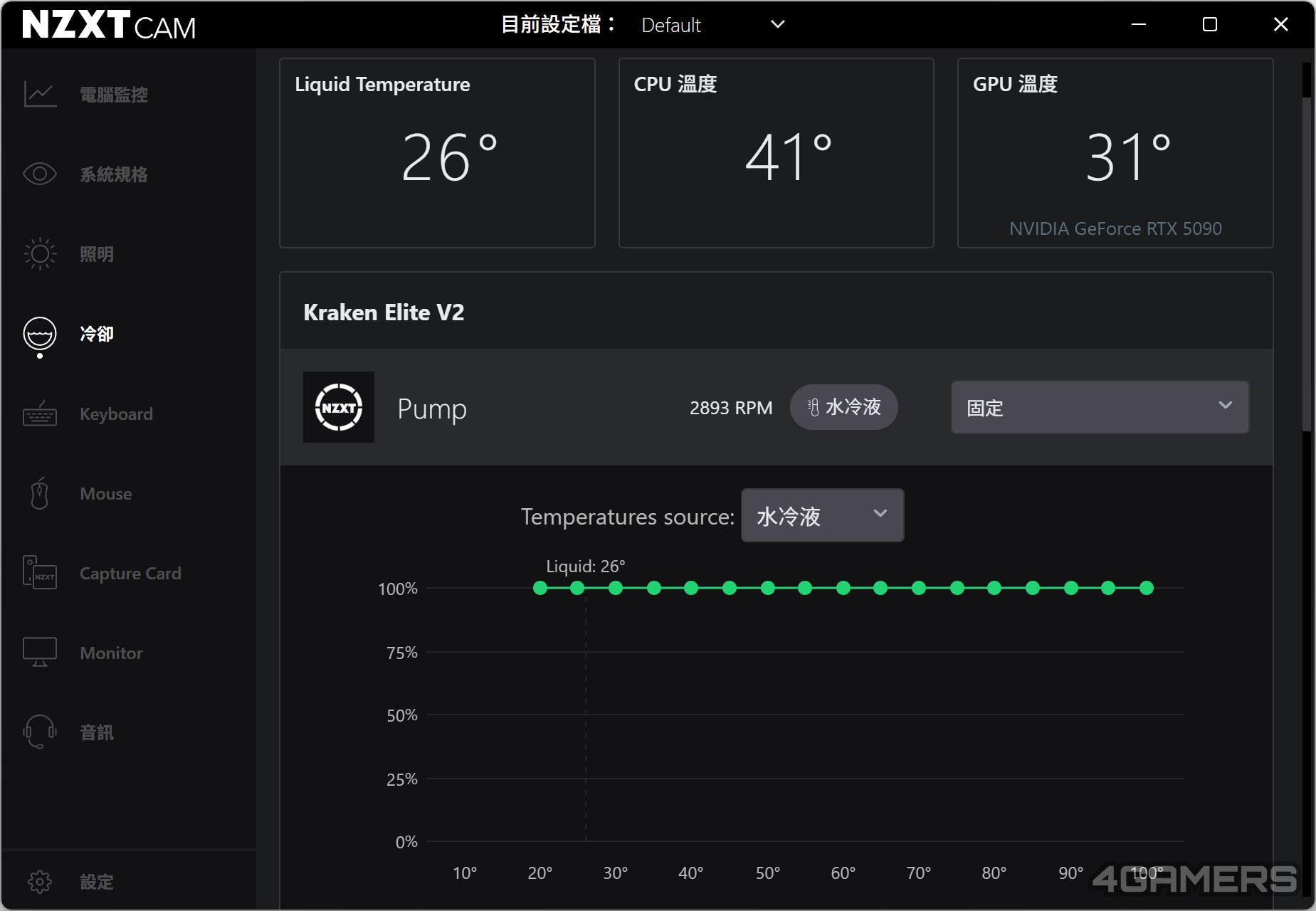Open settings gear icon
The height and width of the screenshot is (911, 1316).
40,882
